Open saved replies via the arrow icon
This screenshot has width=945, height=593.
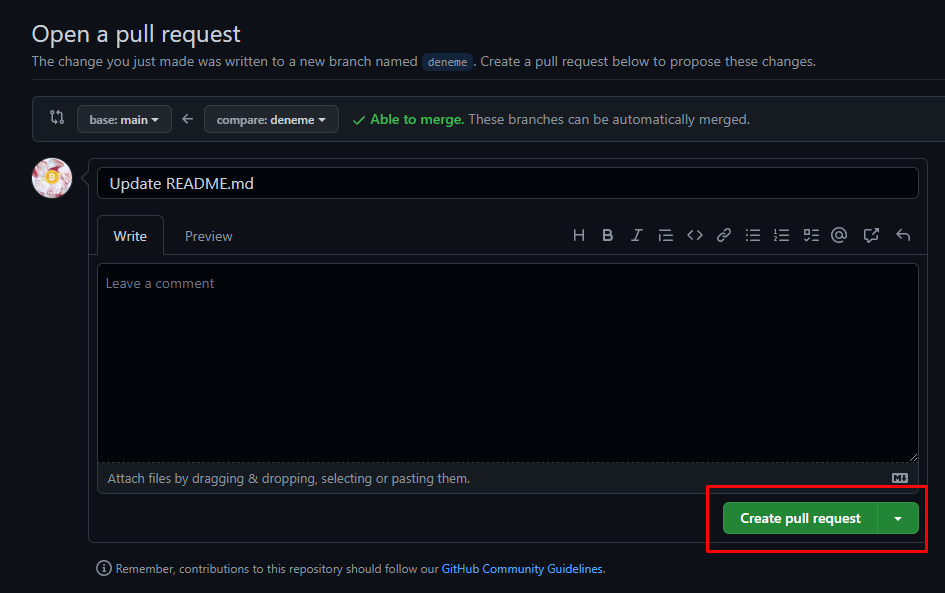pos(903,236)
